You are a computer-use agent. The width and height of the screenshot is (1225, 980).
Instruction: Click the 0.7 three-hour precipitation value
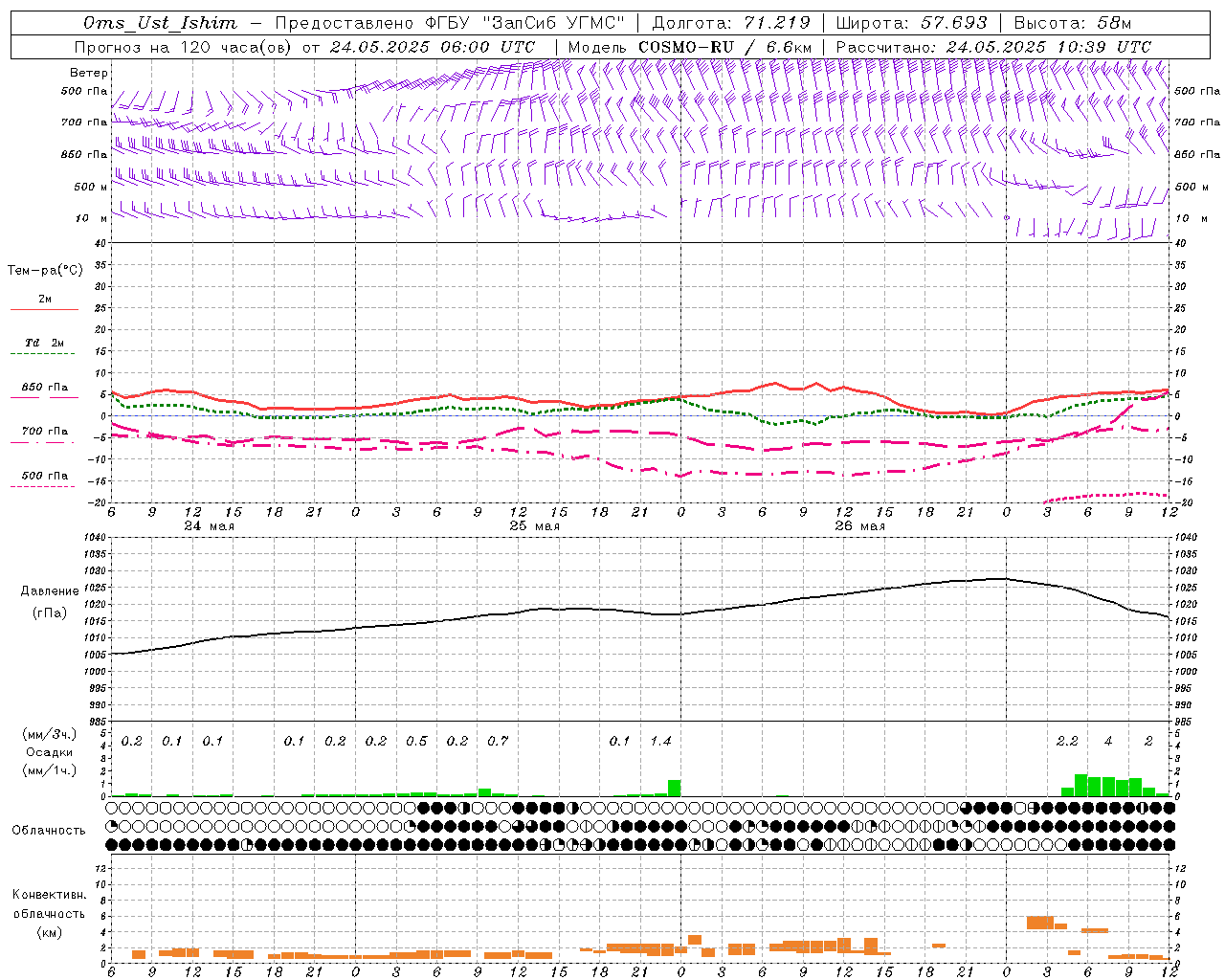[x=498, y=741]
